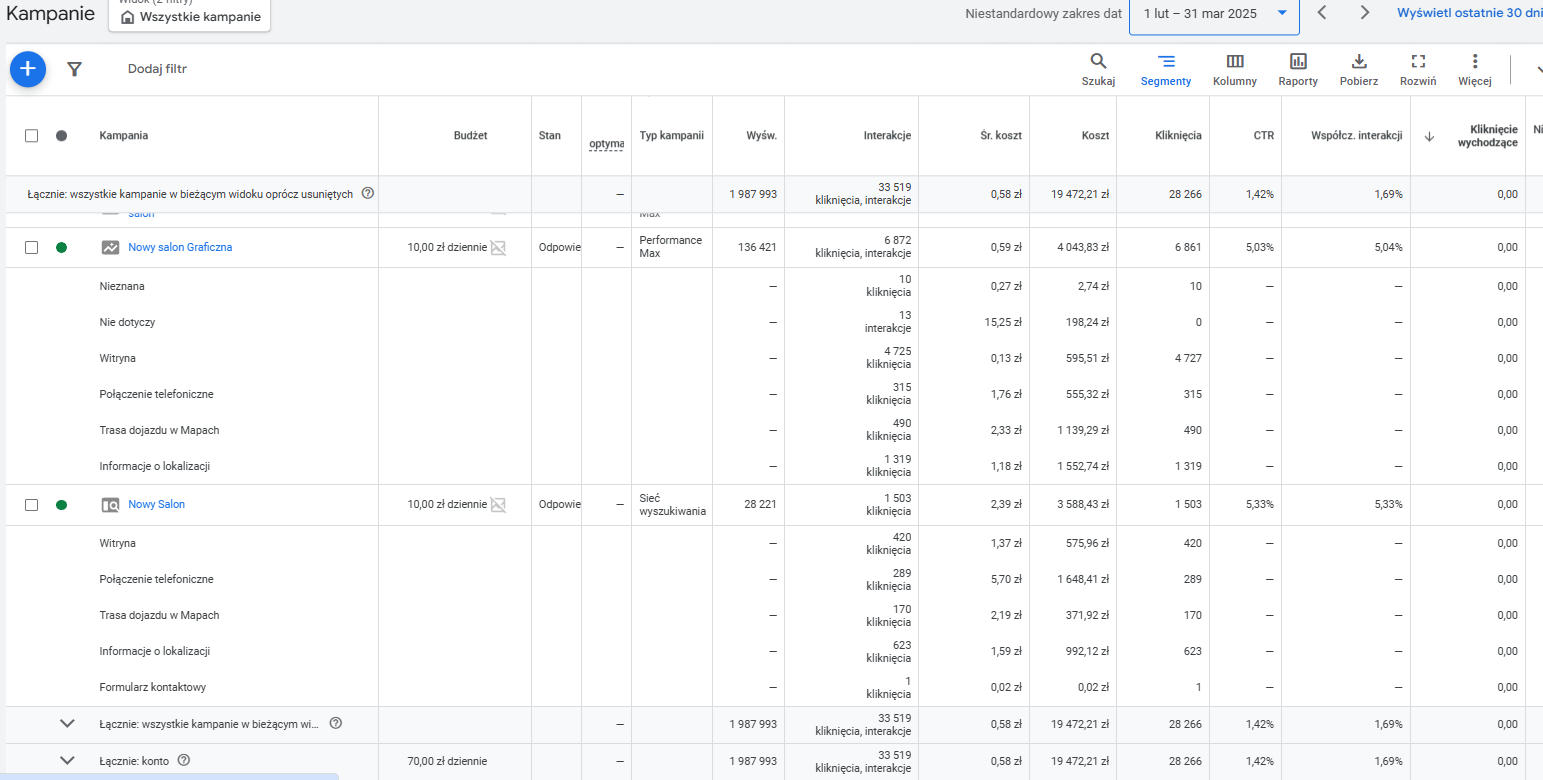Click help icon next to the top Łącznie row
This screenshot has height=780, width=1543.
368,193
